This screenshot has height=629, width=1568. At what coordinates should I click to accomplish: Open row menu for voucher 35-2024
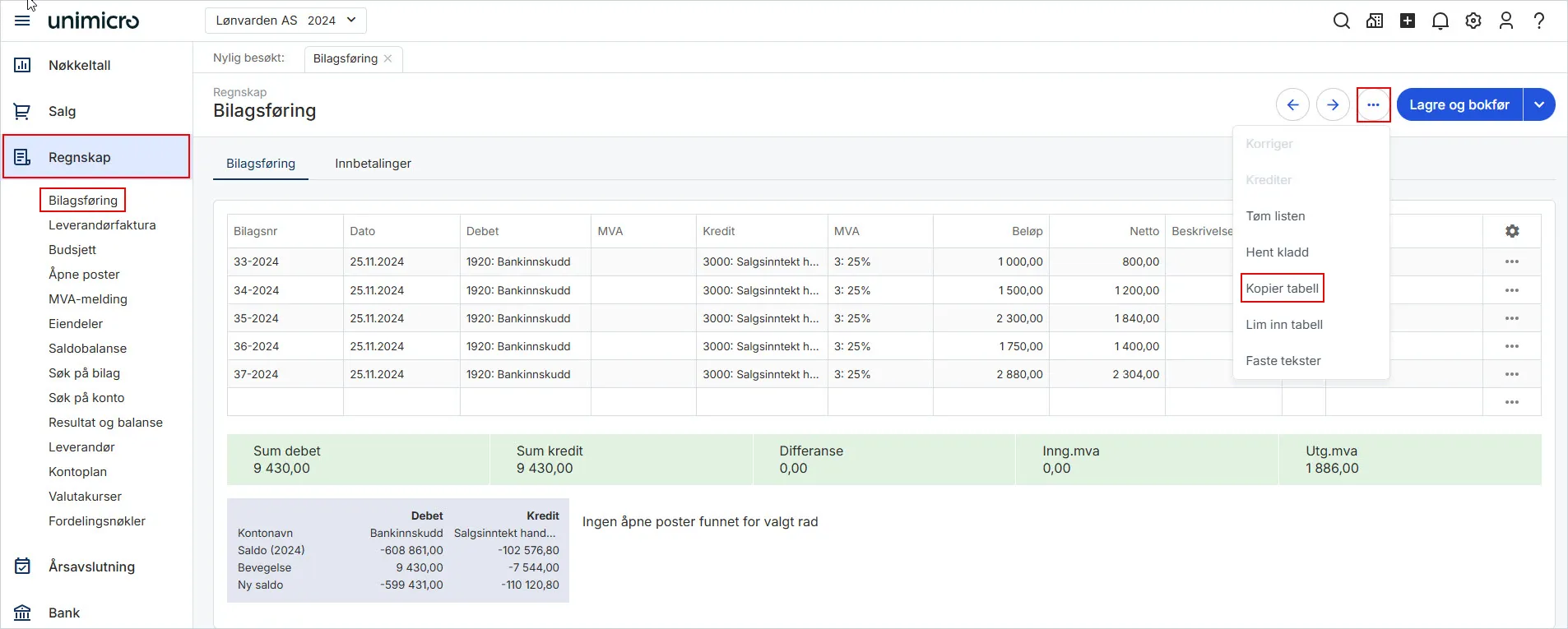[x=1512, y=318]
